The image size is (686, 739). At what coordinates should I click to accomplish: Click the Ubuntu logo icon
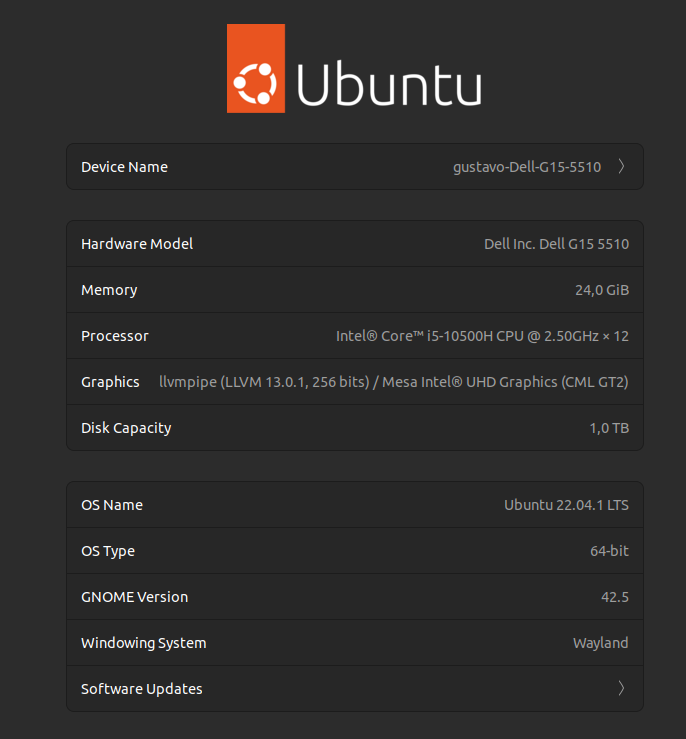(256, 68)
